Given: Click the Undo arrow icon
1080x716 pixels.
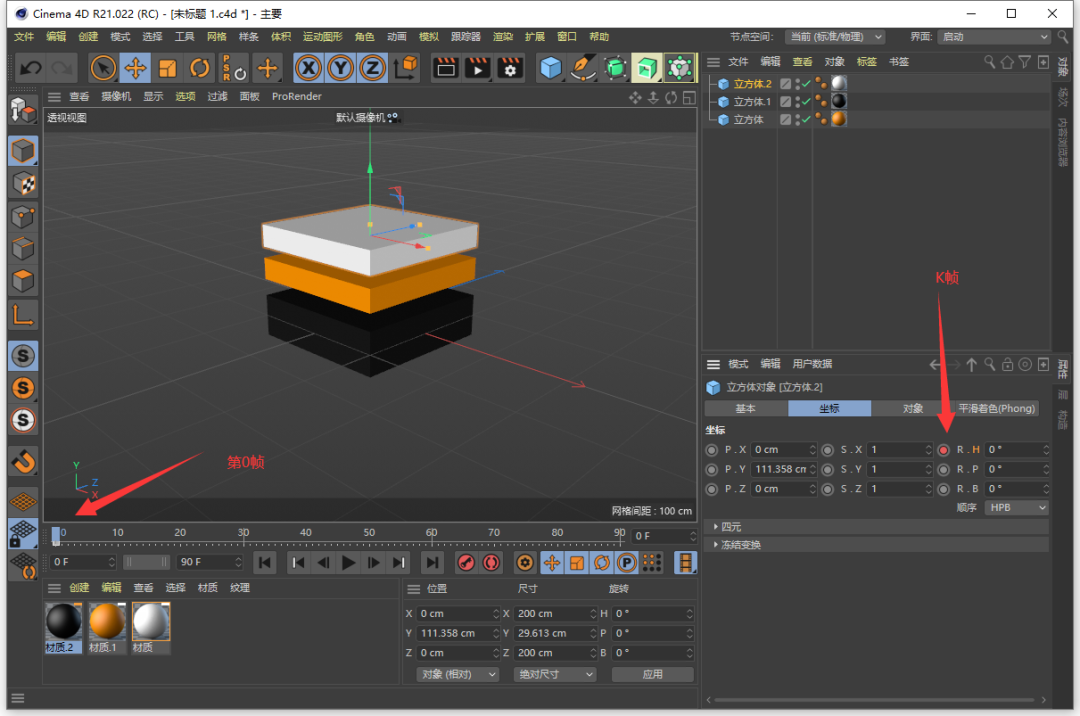Looking at the screenshot, I should pos(31,68).
